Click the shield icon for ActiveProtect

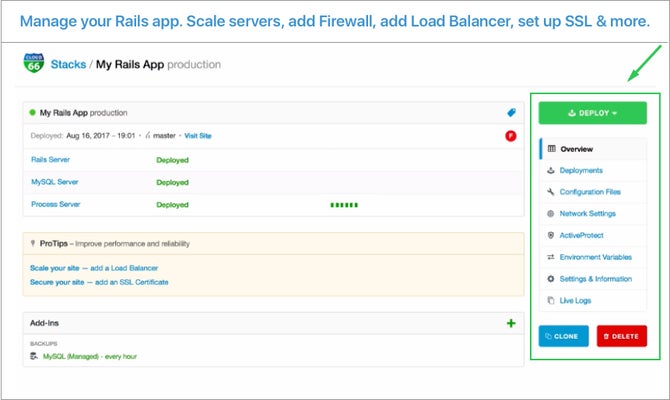[551, 235]
